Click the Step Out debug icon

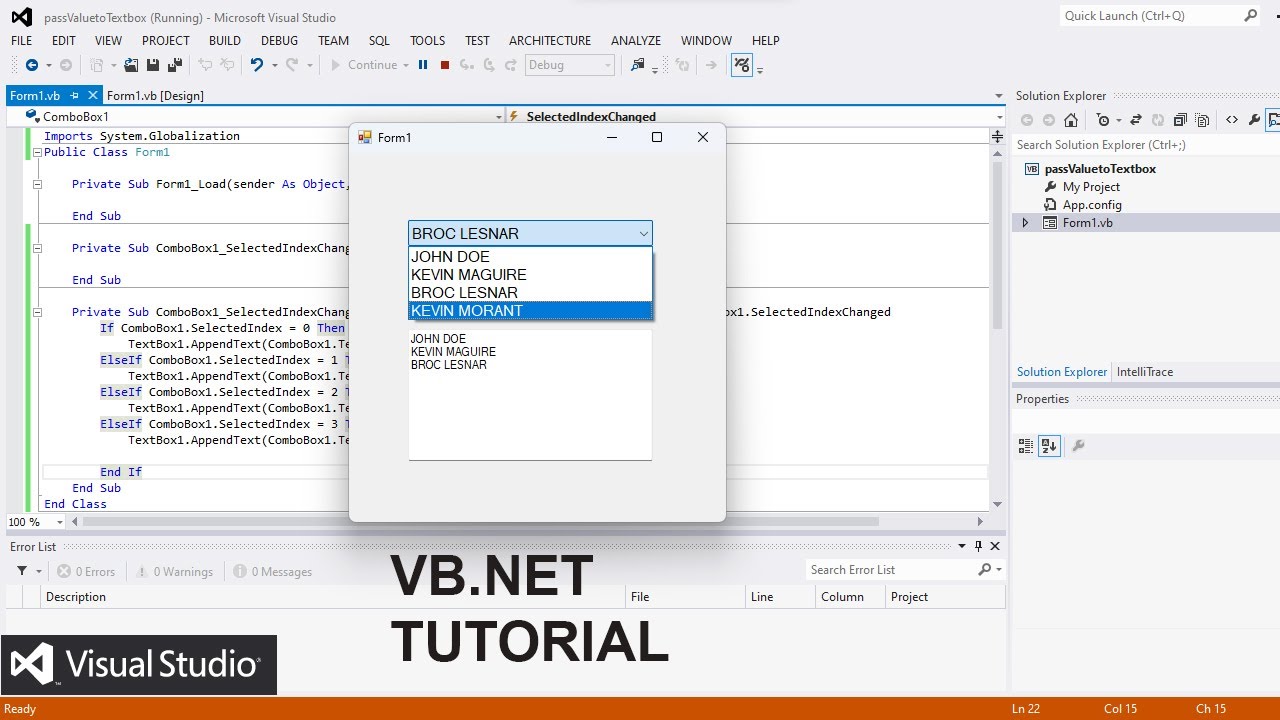(511, 65)
